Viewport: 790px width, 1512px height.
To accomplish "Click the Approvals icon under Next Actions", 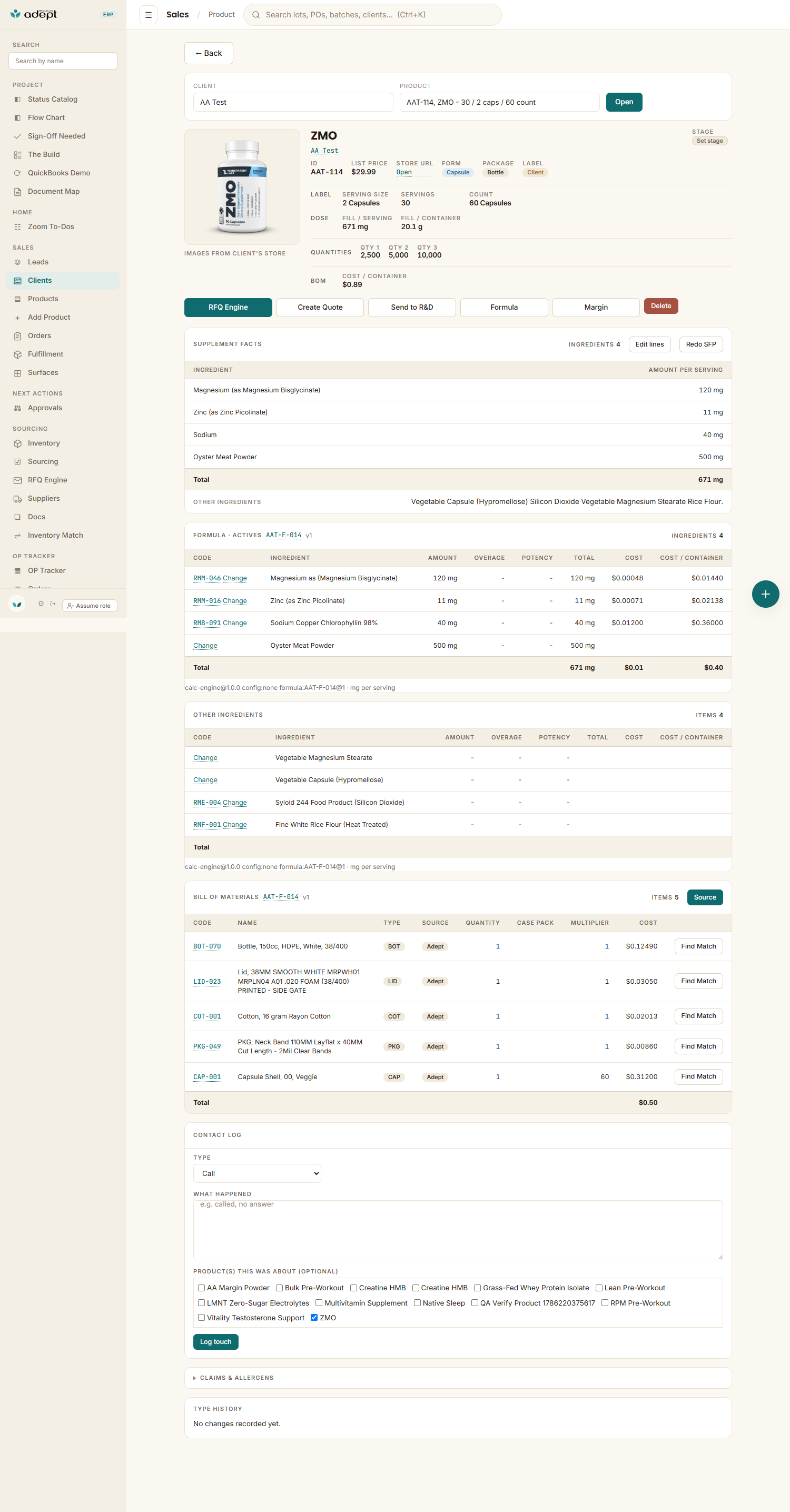I will pyautogui.click(x=17, y=408).
